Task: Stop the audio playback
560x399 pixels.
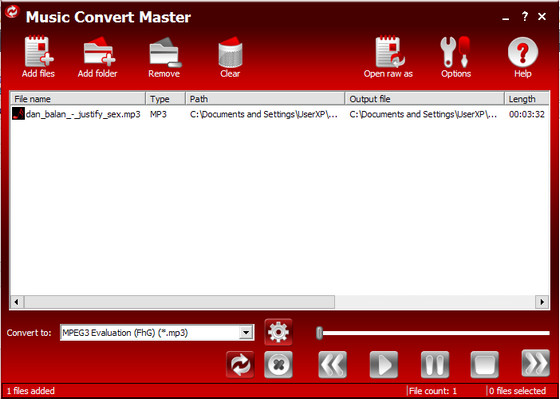Action: 485,364
